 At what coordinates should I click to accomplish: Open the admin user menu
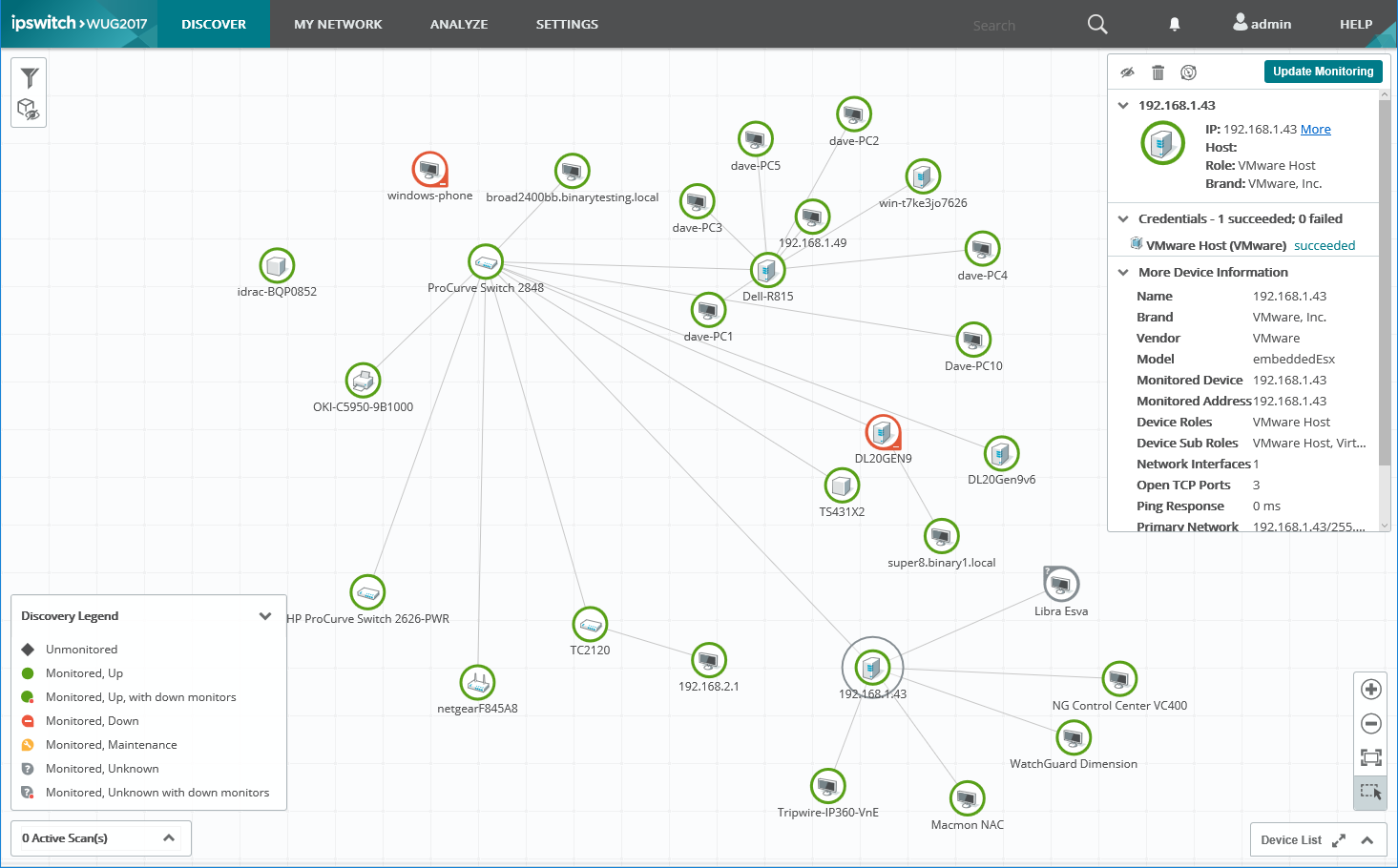pyautogui.click(x=1262, y=24)
